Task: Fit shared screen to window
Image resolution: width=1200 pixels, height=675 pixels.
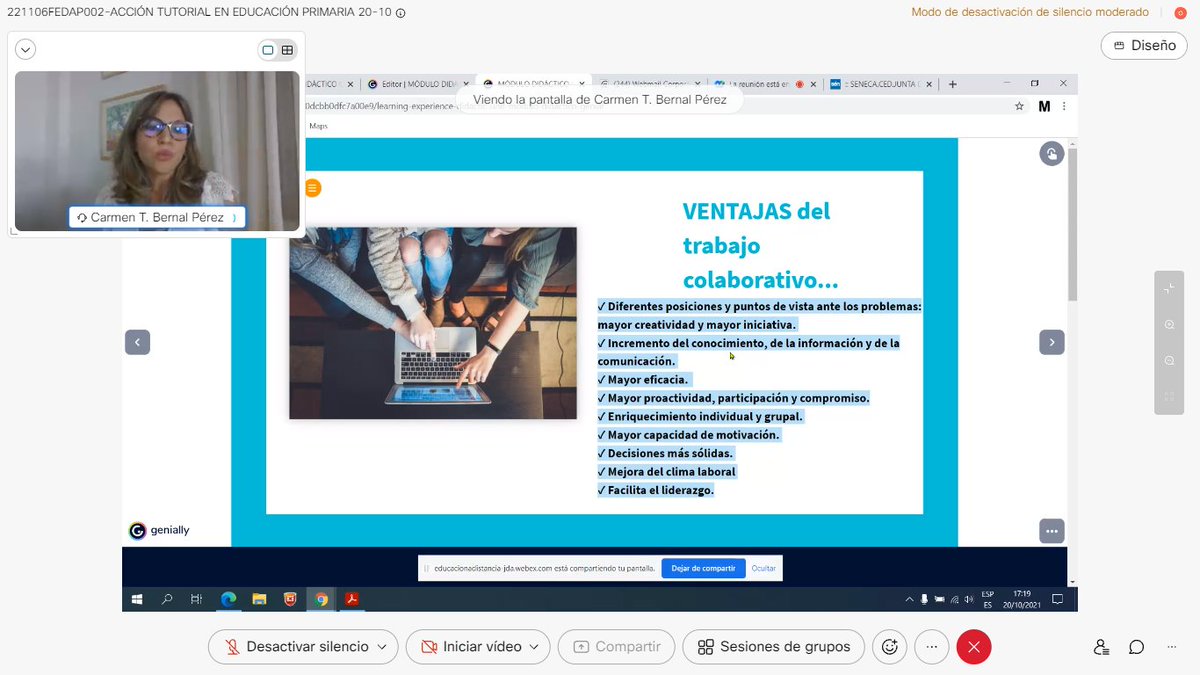Action: tap(1169, 288)
